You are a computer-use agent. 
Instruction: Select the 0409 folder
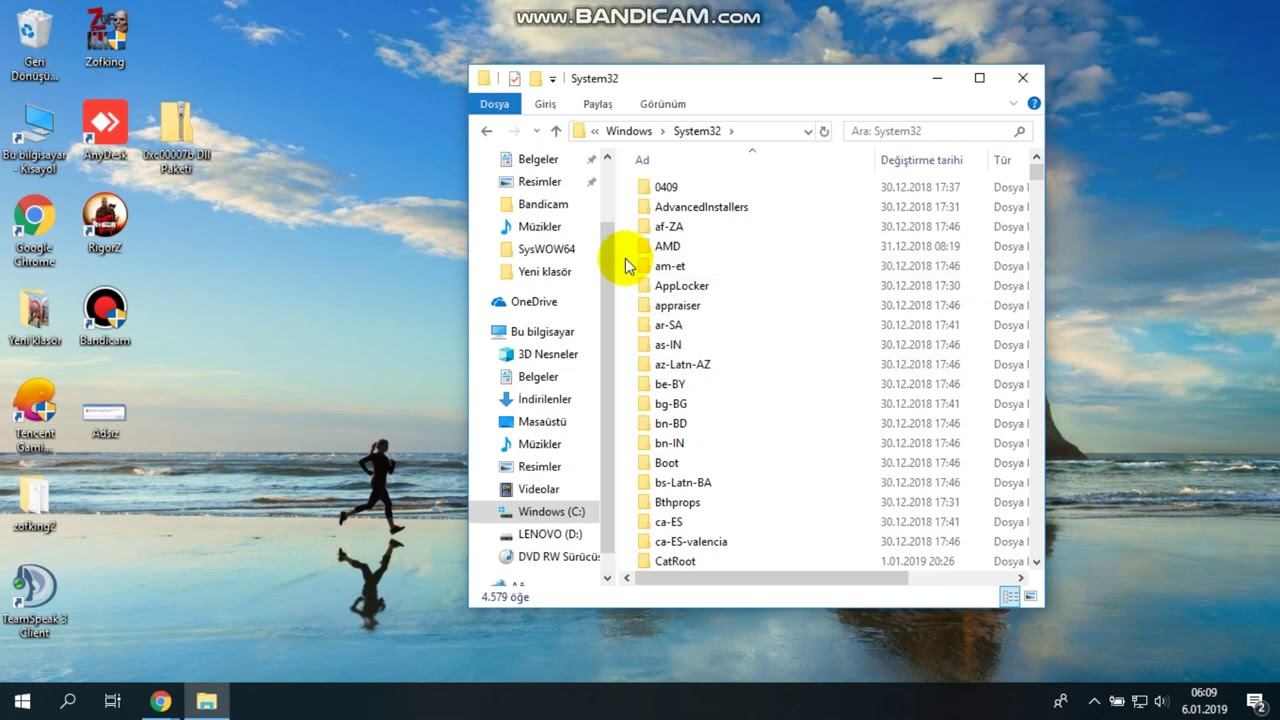coord(666,187)
